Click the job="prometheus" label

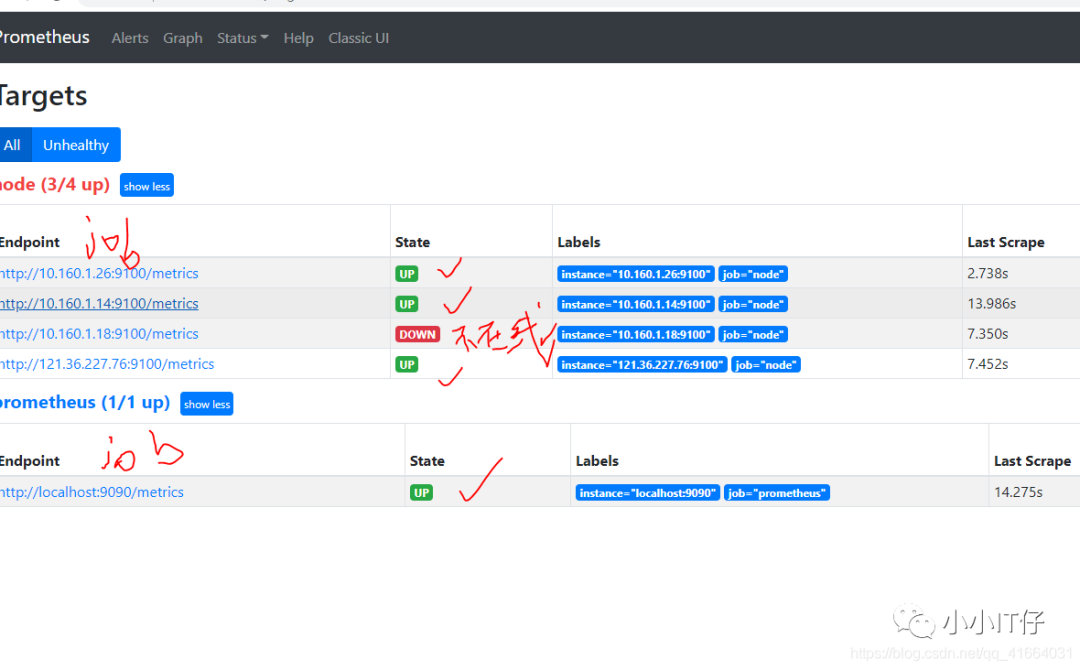(x=777, y=493)
